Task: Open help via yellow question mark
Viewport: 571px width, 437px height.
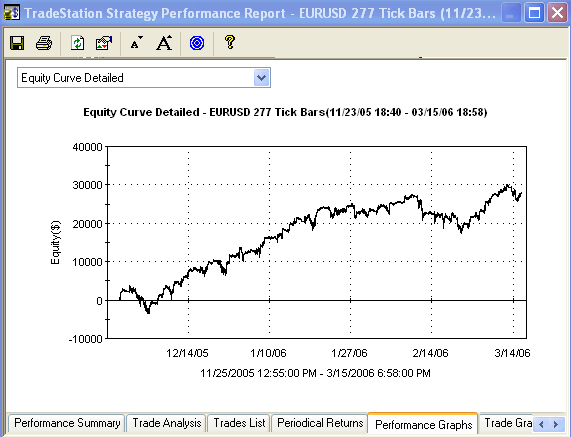Action: click(x=230, y=42)
